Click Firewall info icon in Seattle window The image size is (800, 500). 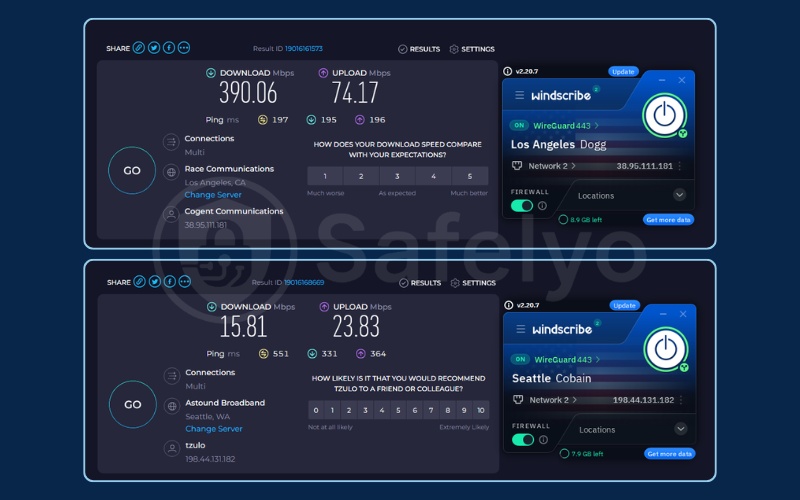click(x=543, y=440)
